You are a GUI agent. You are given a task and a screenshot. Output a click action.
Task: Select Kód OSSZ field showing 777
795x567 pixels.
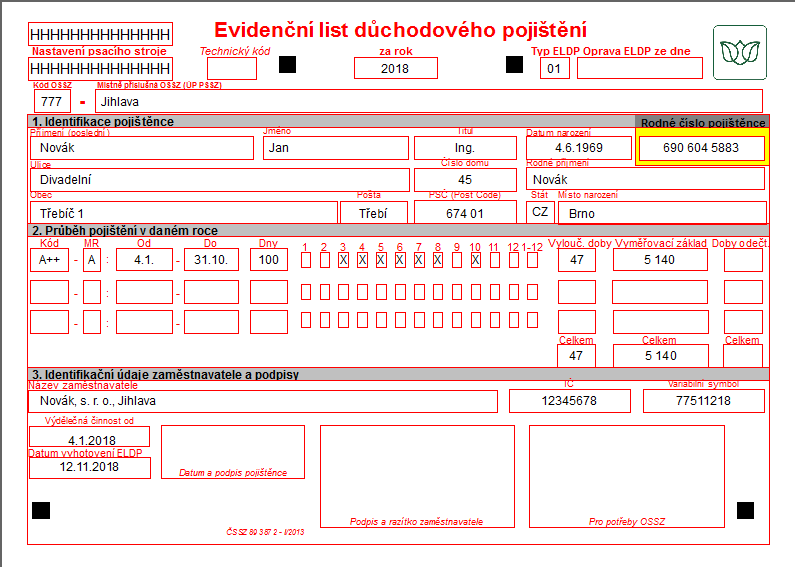(52, 101)
